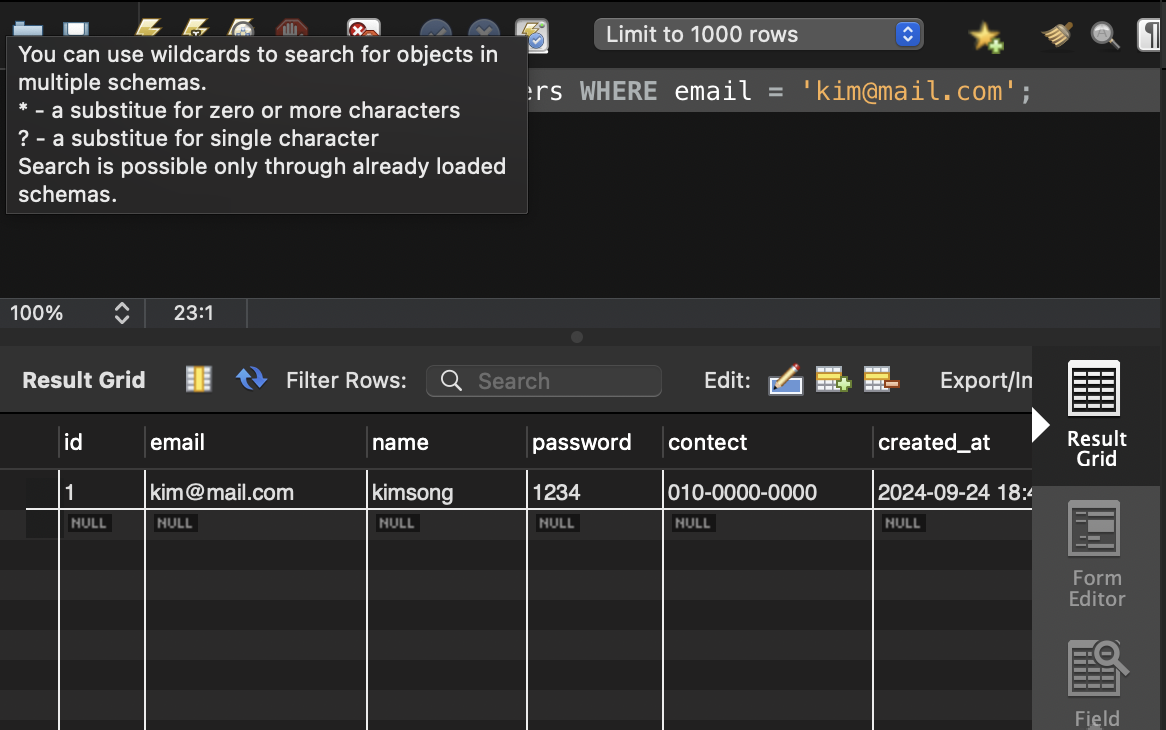Delete the selected rows with the minus-row icon
The height and width of the screenshot is (730, 1166).
tap(881, 379)
